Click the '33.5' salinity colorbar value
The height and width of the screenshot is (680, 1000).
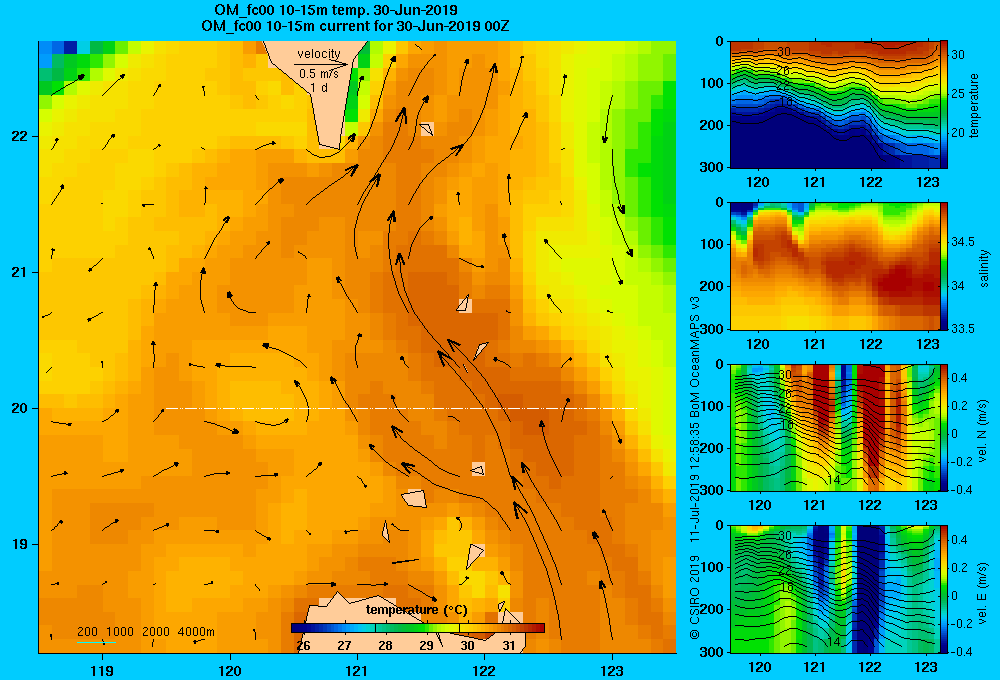[963, 329]
